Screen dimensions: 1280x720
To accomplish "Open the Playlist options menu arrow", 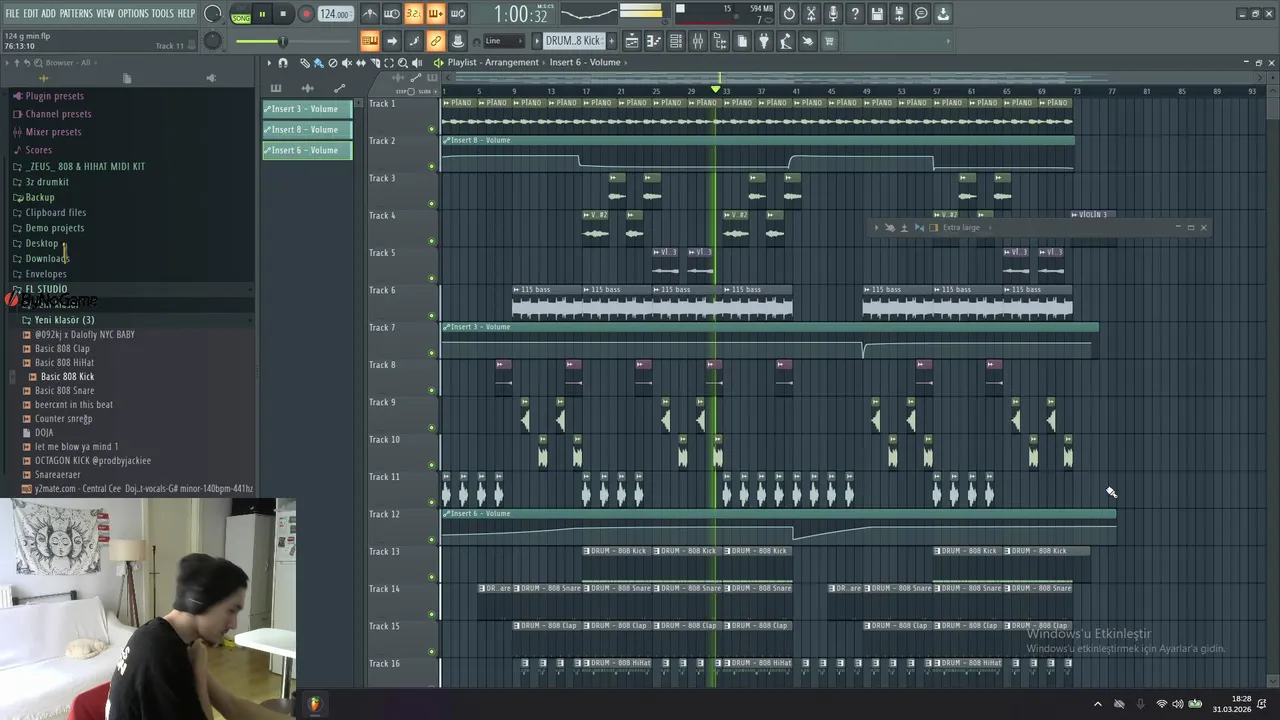I will 269,63.
